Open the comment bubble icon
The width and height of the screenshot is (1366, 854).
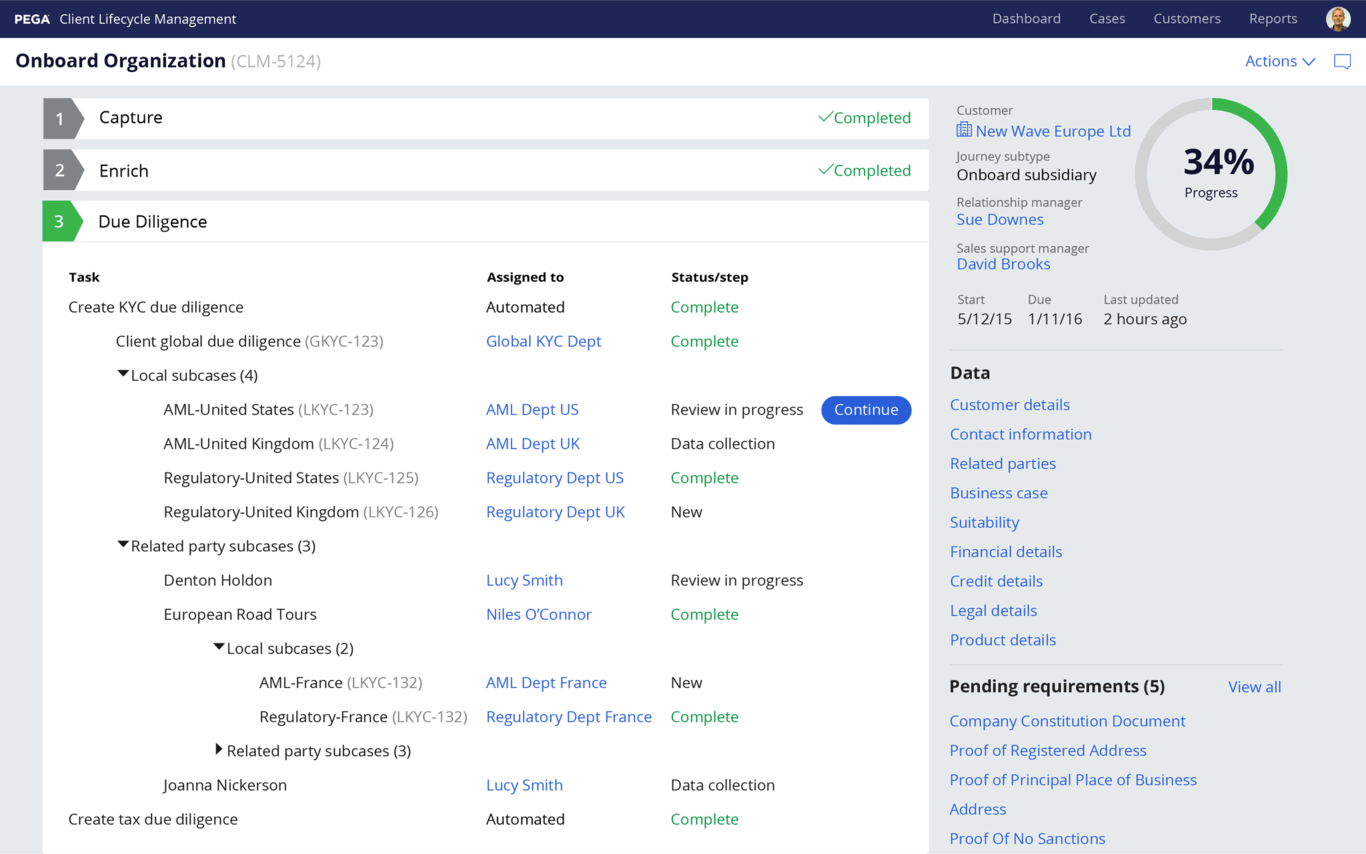(x=1342, y=61)
